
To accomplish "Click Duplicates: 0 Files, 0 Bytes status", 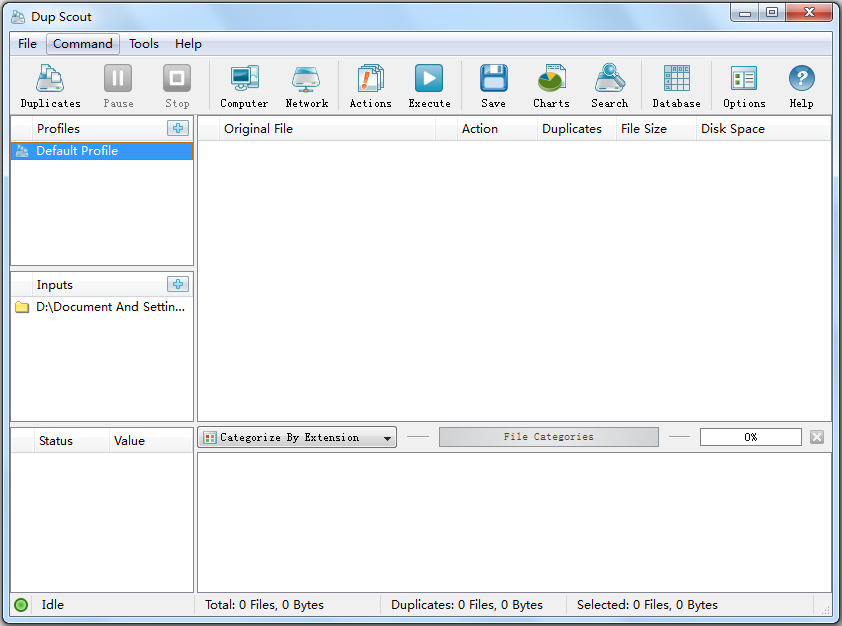I will coord(467,605).
